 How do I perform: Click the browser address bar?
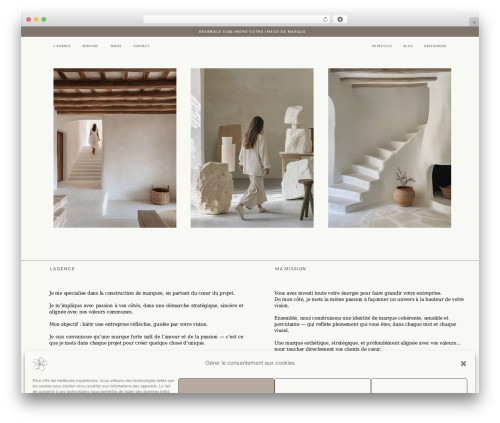pos(237,19)
